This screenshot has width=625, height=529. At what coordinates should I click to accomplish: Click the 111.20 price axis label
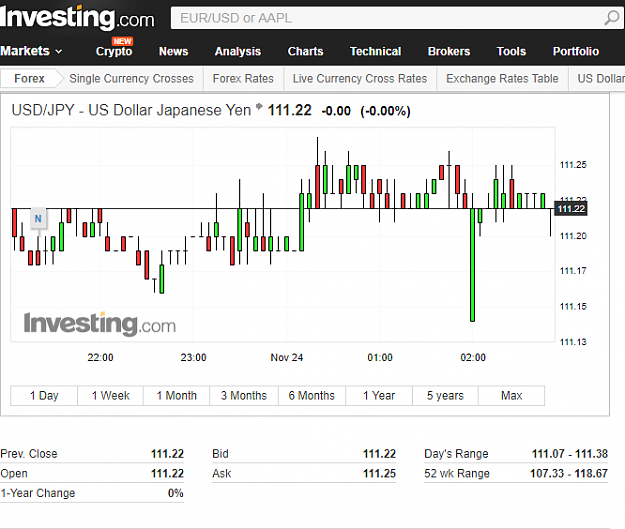573,236
